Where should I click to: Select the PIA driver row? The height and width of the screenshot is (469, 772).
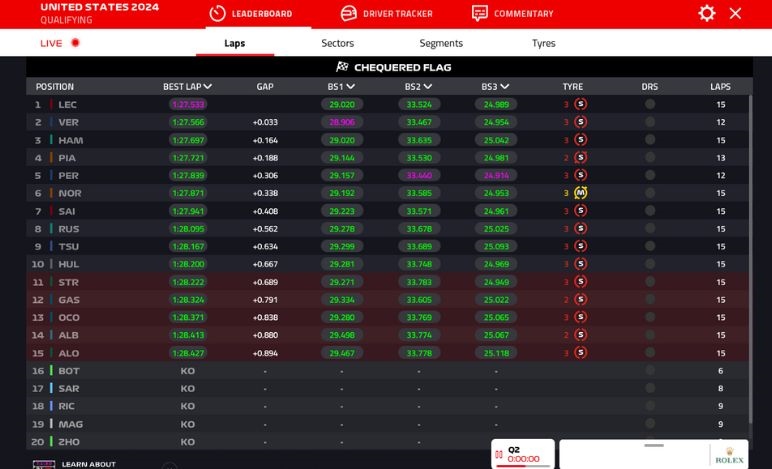coord(68,158)
